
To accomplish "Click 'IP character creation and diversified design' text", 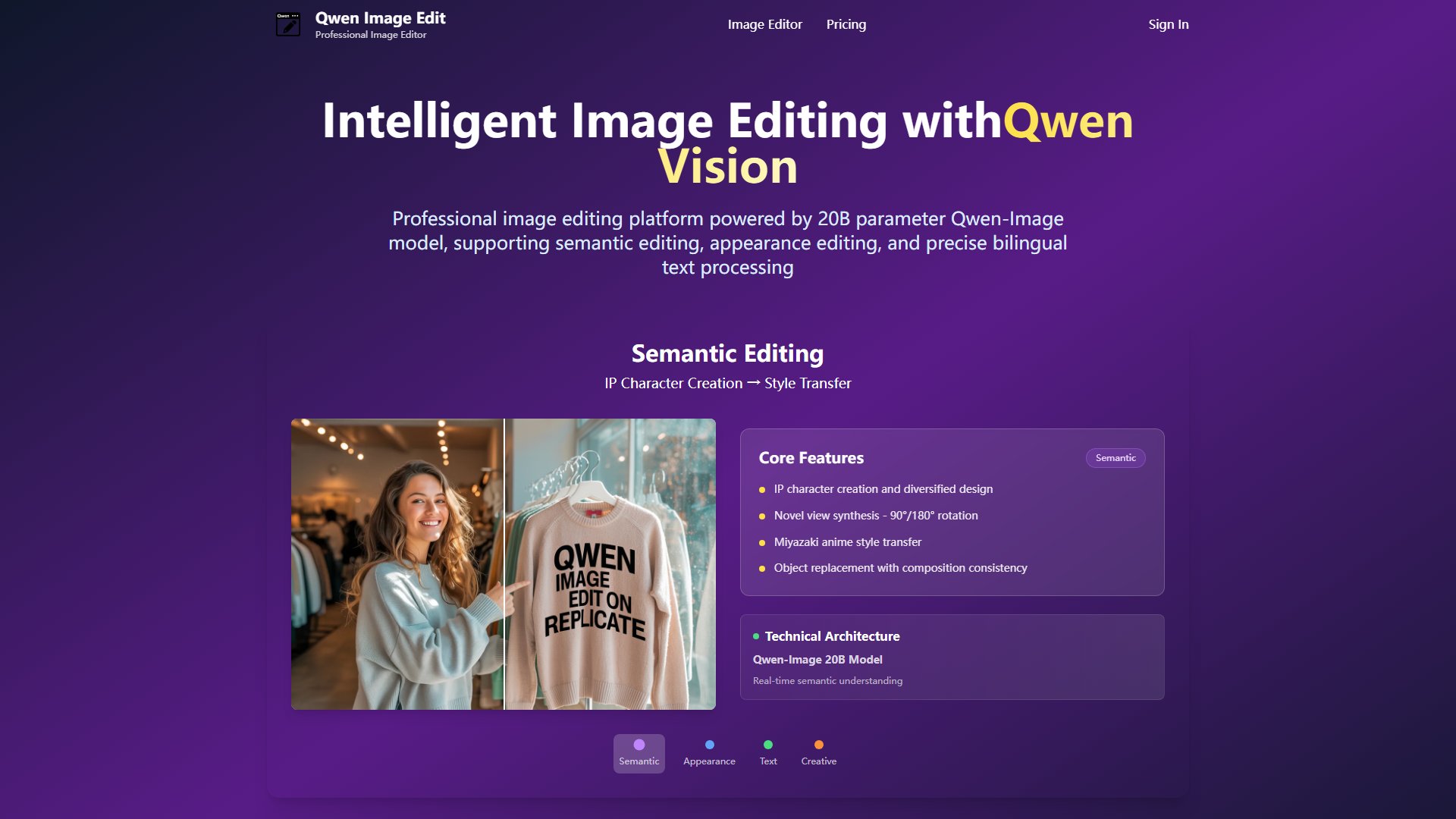I will pyautogui.click(x=883, y=489).
